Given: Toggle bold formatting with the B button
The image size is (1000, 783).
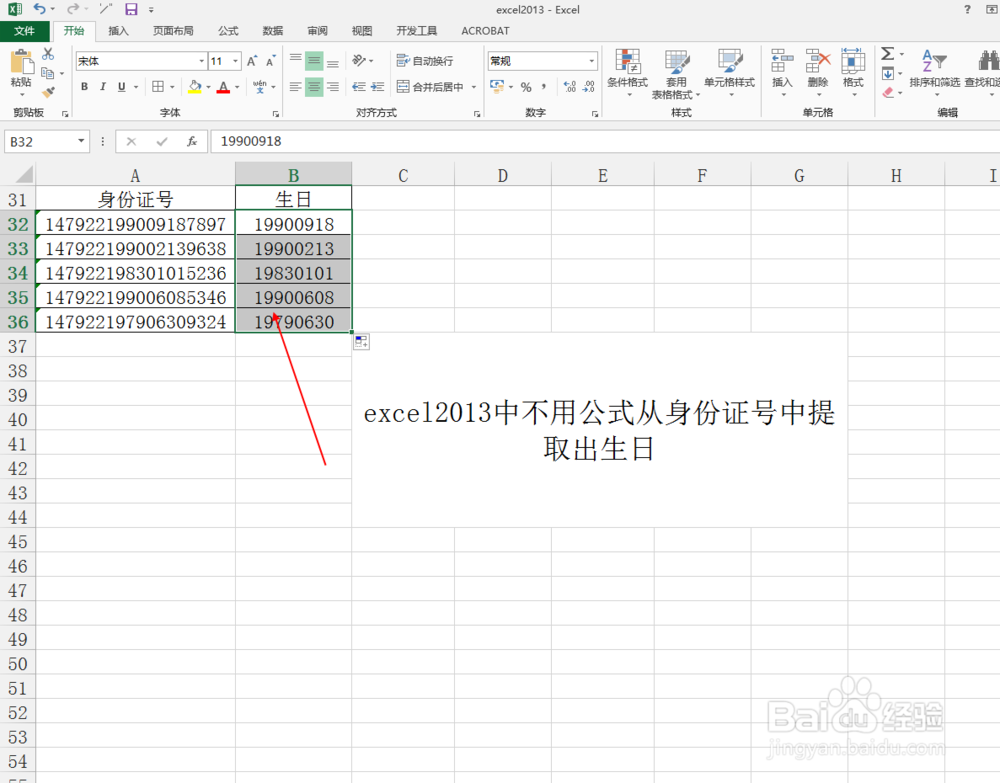Looking at the screenshot, I should [x=85, y=87].
